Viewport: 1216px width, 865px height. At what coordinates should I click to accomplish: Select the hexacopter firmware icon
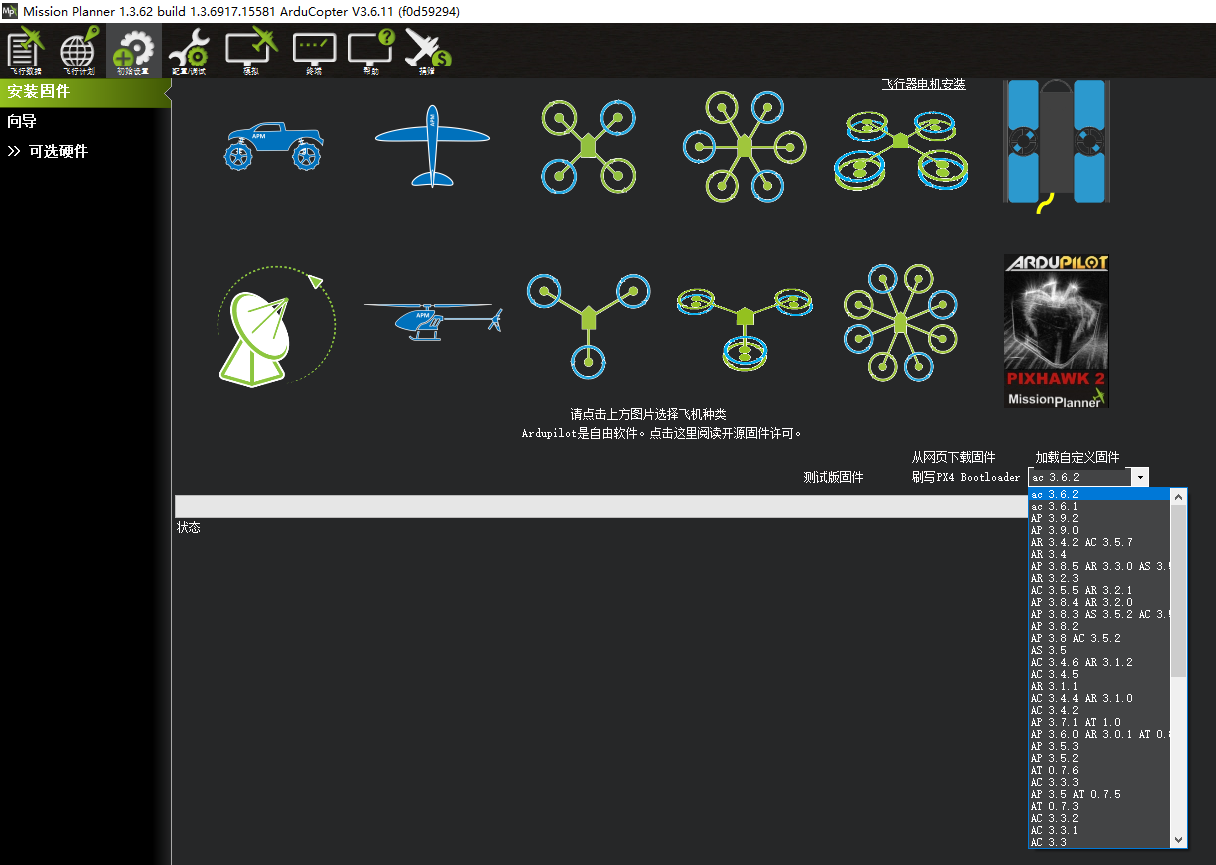click(x=743, y=145)
